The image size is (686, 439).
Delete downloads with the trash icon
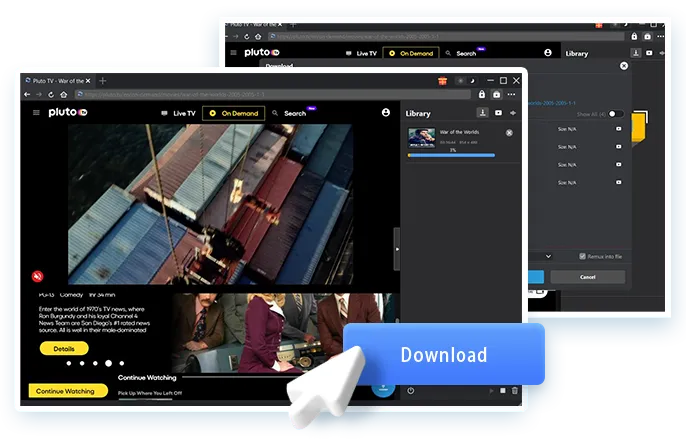[x=514, y=390]
